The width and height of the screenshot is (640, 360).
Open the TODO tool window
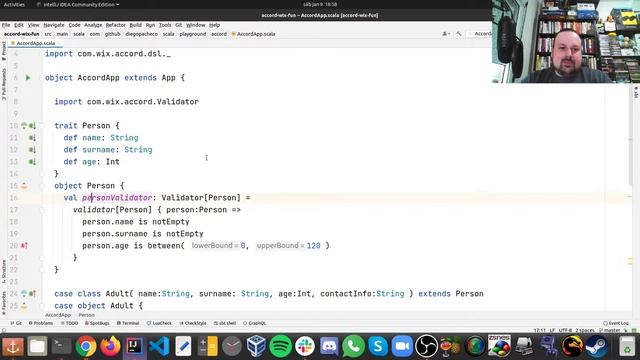tap(69, 323)
